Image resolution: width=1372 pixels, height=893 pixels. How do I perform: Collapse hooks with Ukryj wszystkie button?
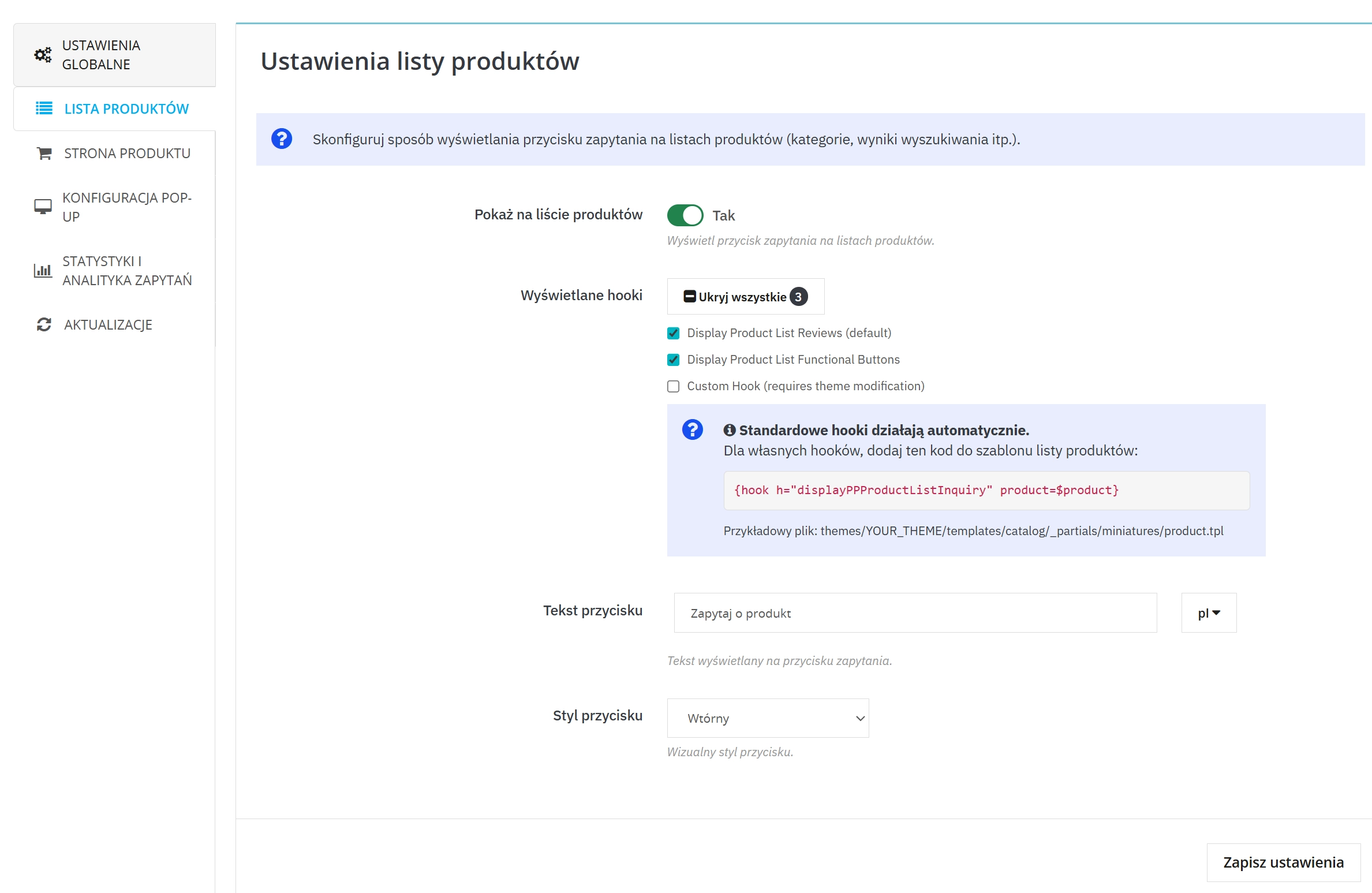[745, 297]
